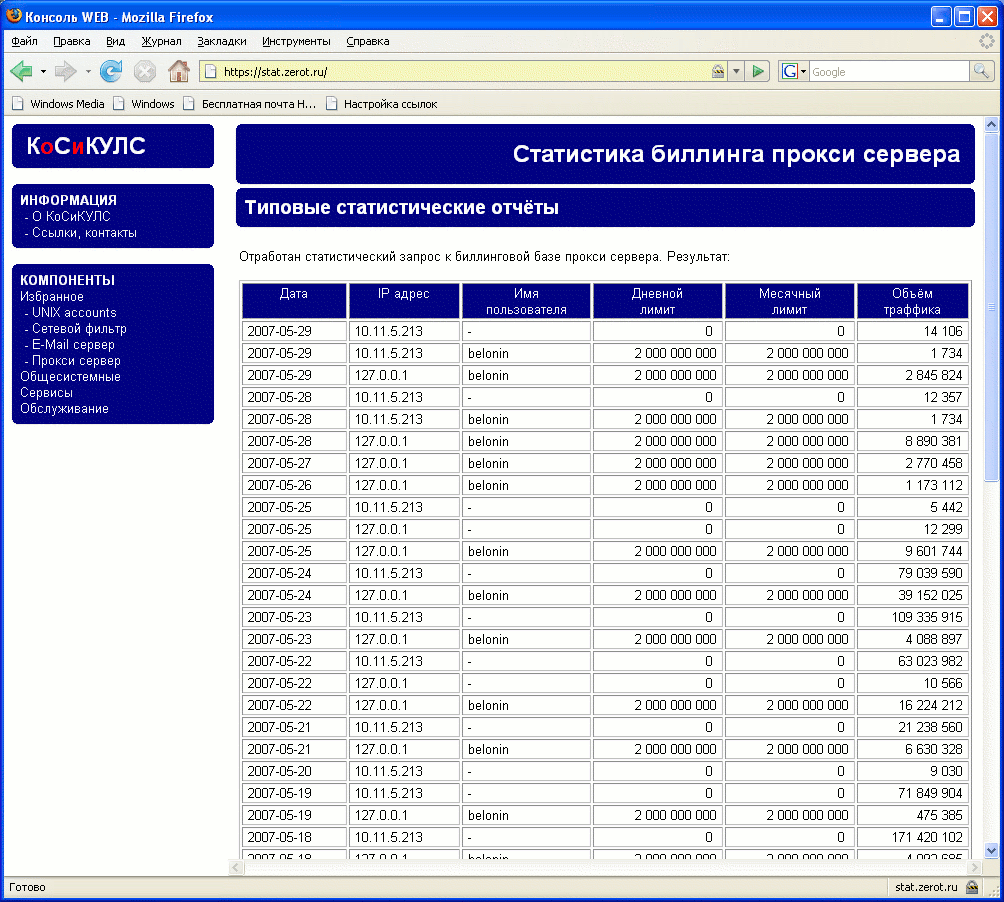Open the Back button history dropdown

click(x=43, y=71)
